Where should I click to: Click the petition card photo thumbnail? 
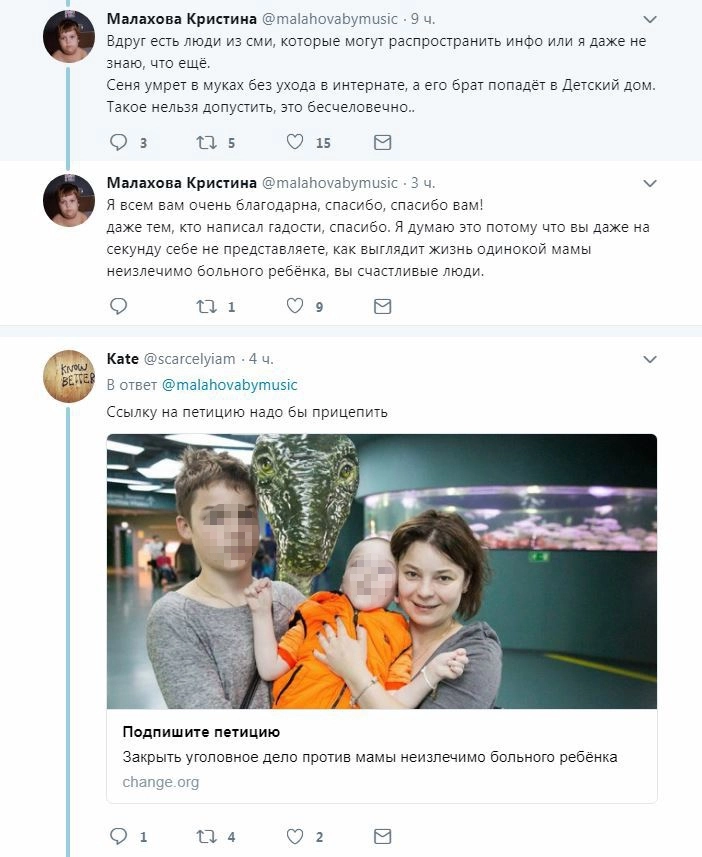pos(382,571)
